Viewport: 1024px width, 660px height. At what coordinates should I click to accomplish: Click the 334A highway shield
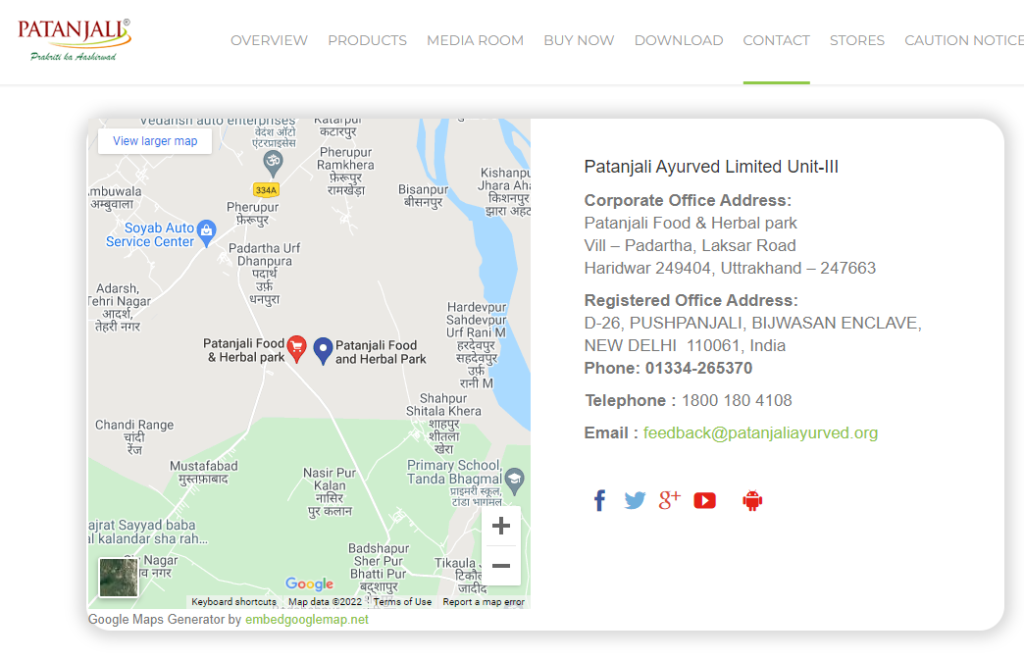pos(266,190)
